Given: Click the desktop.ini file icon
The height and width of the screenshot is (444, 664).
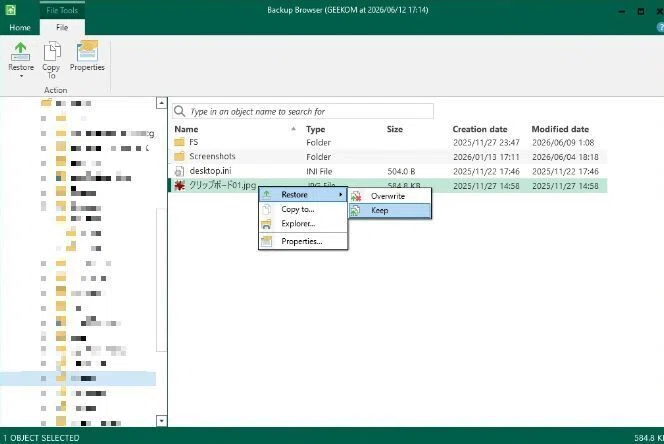Looking at the screenshot, I should click(180, 171).
